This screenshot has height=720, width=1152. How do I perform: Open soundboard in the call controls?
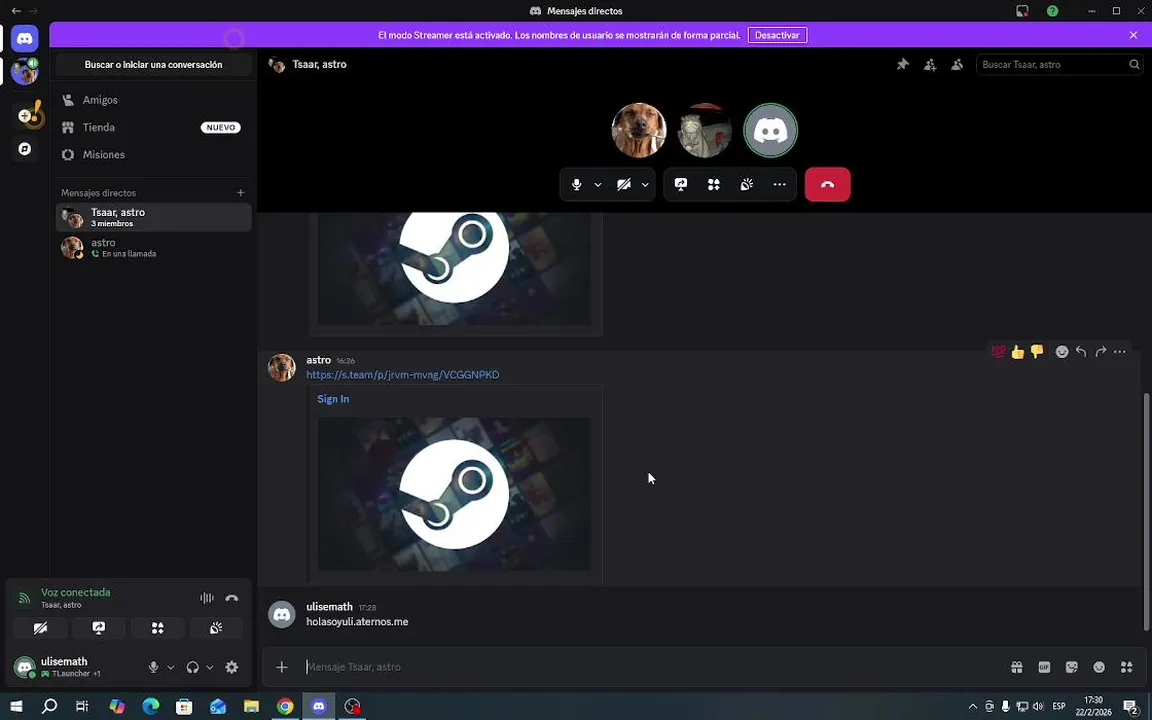tap(746, 184)
